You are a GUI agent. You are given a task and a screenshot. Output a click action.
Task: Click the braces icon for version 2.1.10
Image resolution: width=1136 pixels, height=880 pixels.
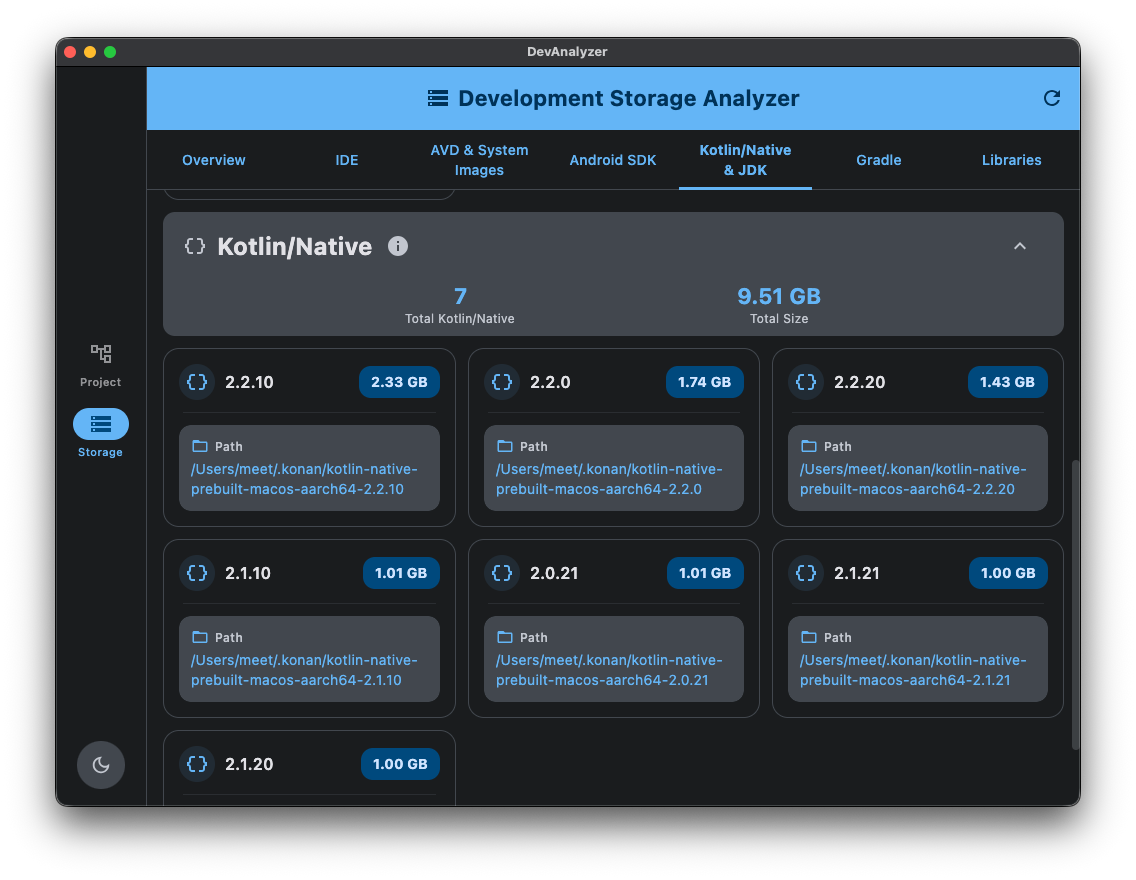point(197,573)
